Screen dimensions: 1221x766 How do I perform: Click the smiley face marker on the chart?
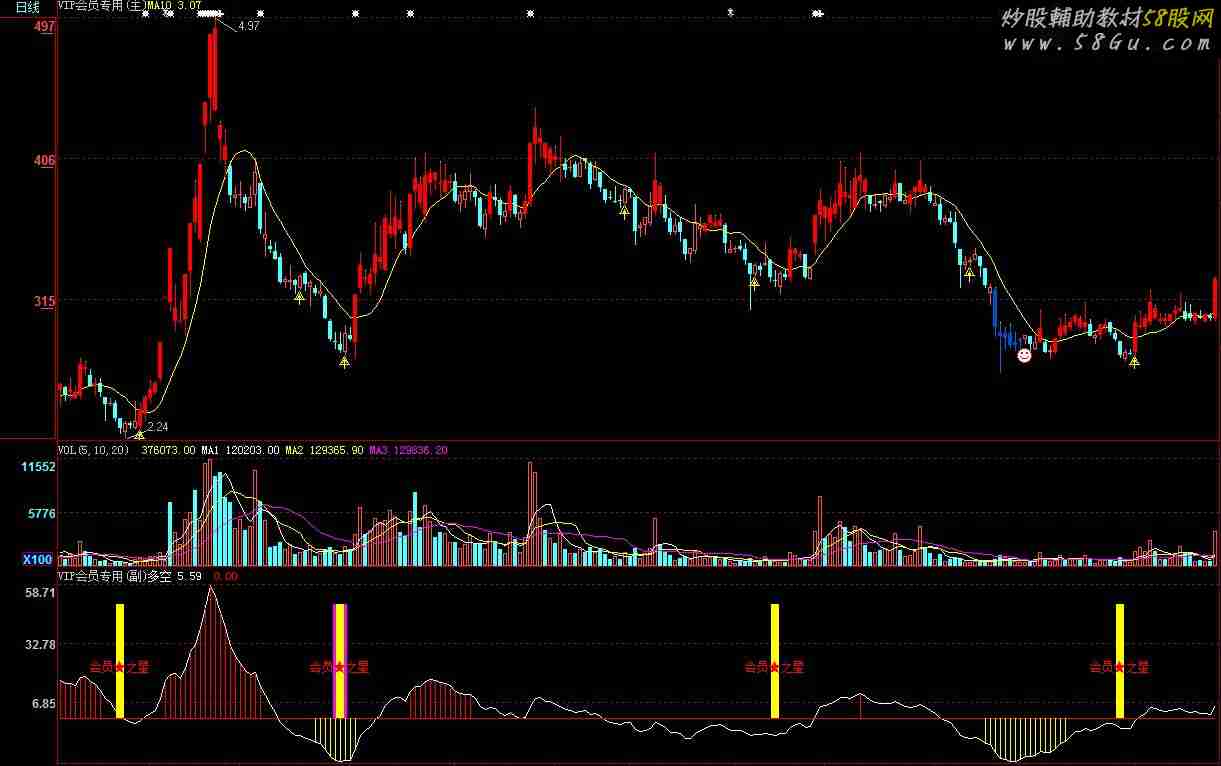point(1024,355)
